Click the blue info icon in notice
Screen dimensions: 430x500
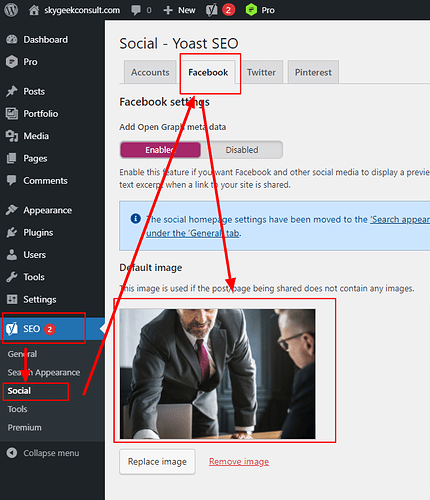coord(135,219)
